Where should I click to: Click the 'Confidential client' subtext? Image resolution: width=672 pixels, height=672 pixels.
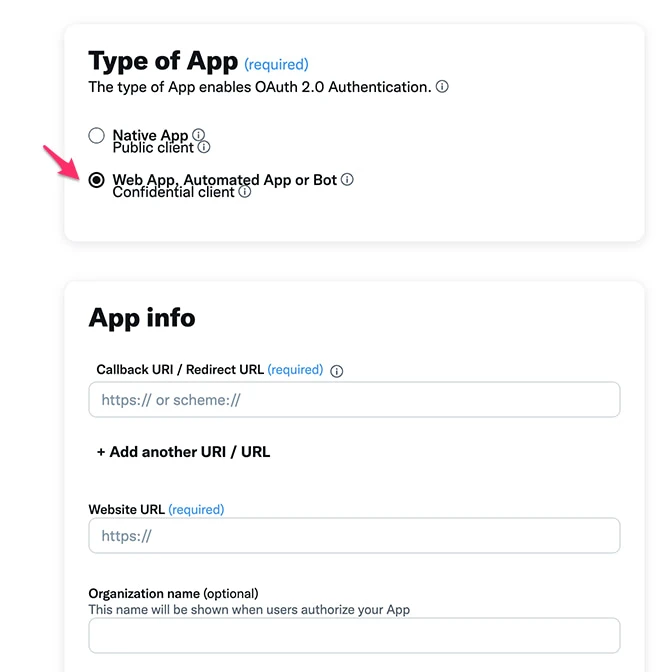(173, 192)
